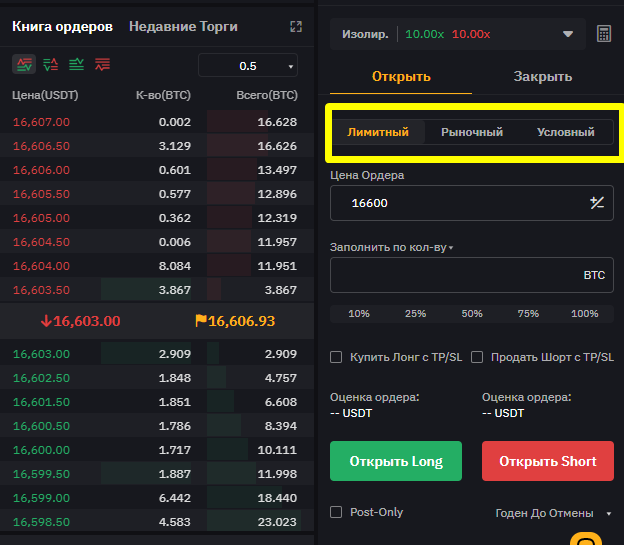Select ask price 16,603.50
This screenshot has width=624, height=545.
(x=41, y=290)
